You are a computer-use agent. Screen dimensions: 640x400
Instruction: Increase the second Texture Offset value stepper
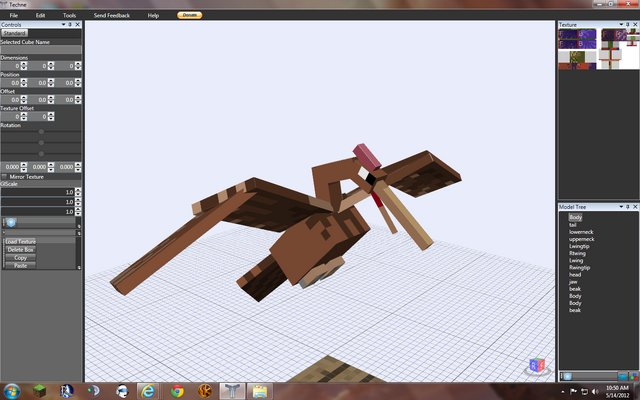pyautogui.click(x=51, y=115)
